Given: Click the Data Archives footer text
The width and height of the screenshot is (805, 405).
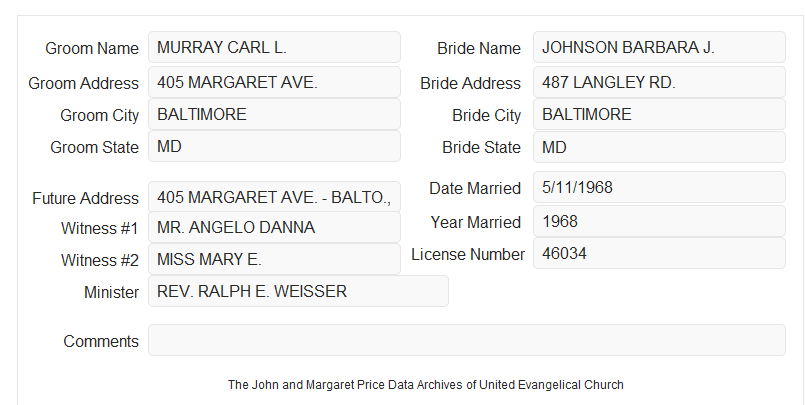Looking at the screenshot, I should click(x=426, y=384).
